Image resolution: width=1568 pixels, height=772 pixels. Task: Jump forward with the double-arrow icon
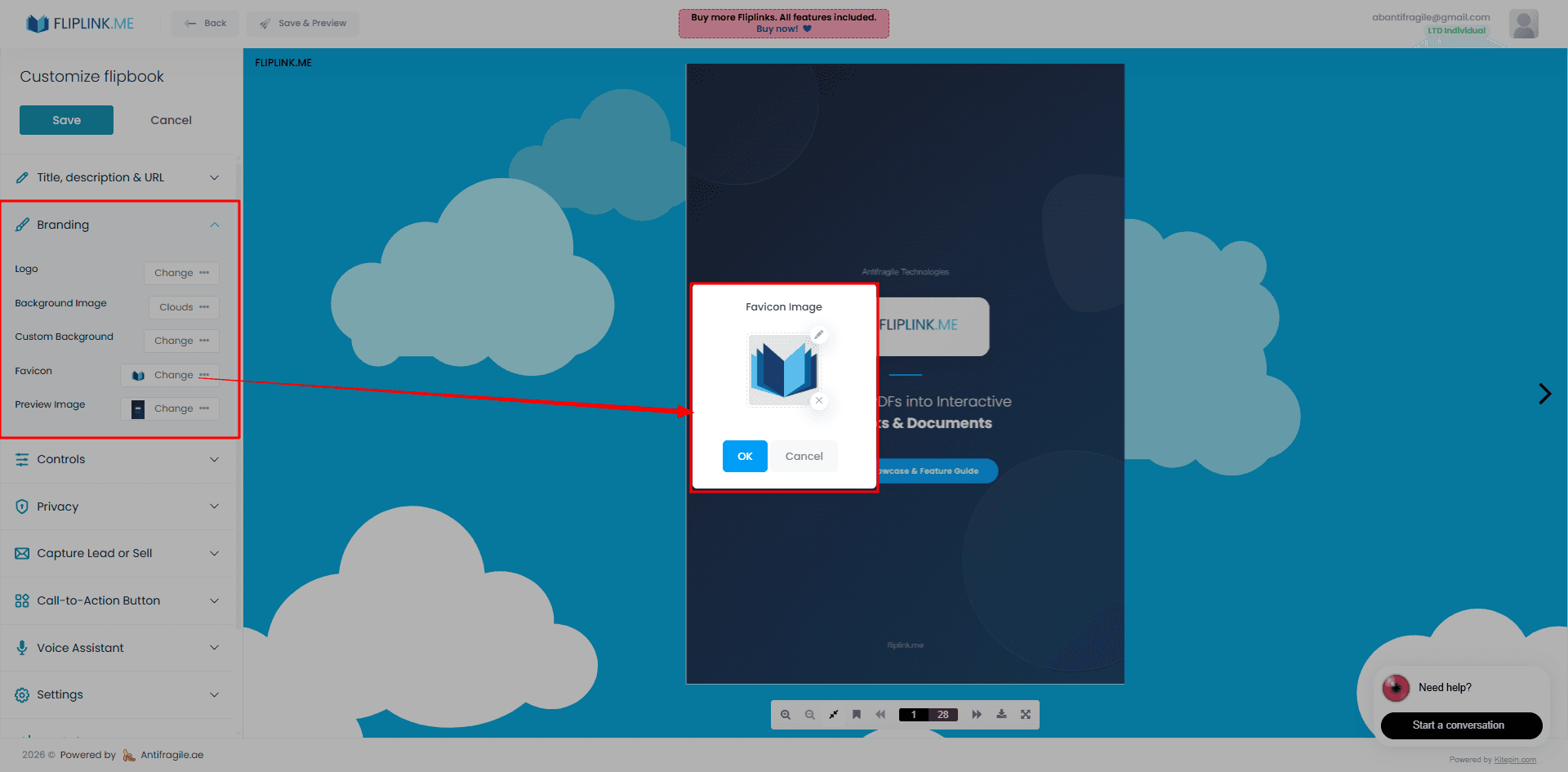[977, 715]
